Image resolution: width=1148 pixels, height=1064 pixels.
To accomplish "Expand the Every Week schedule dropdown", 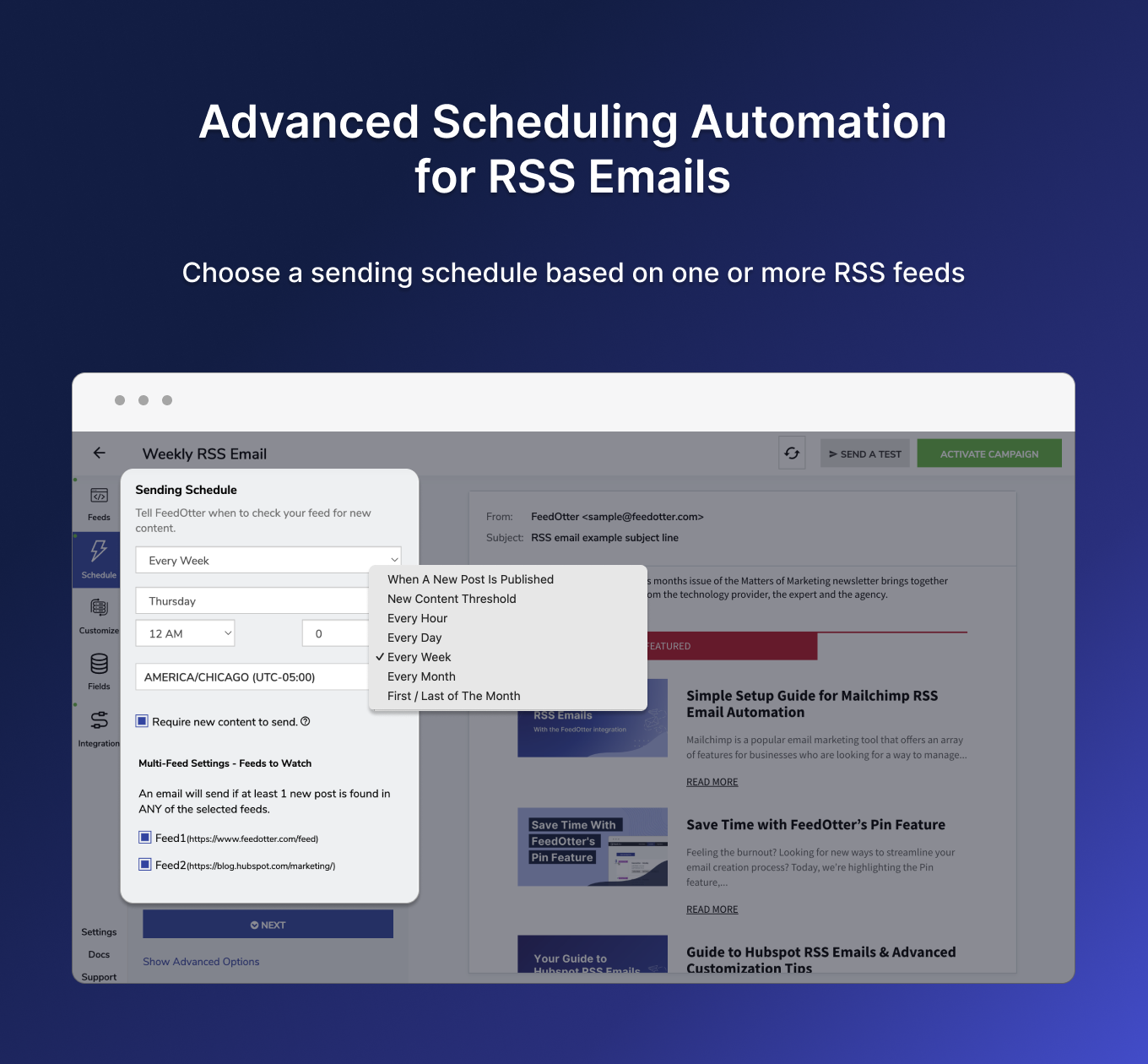I will tap(268, 560).
